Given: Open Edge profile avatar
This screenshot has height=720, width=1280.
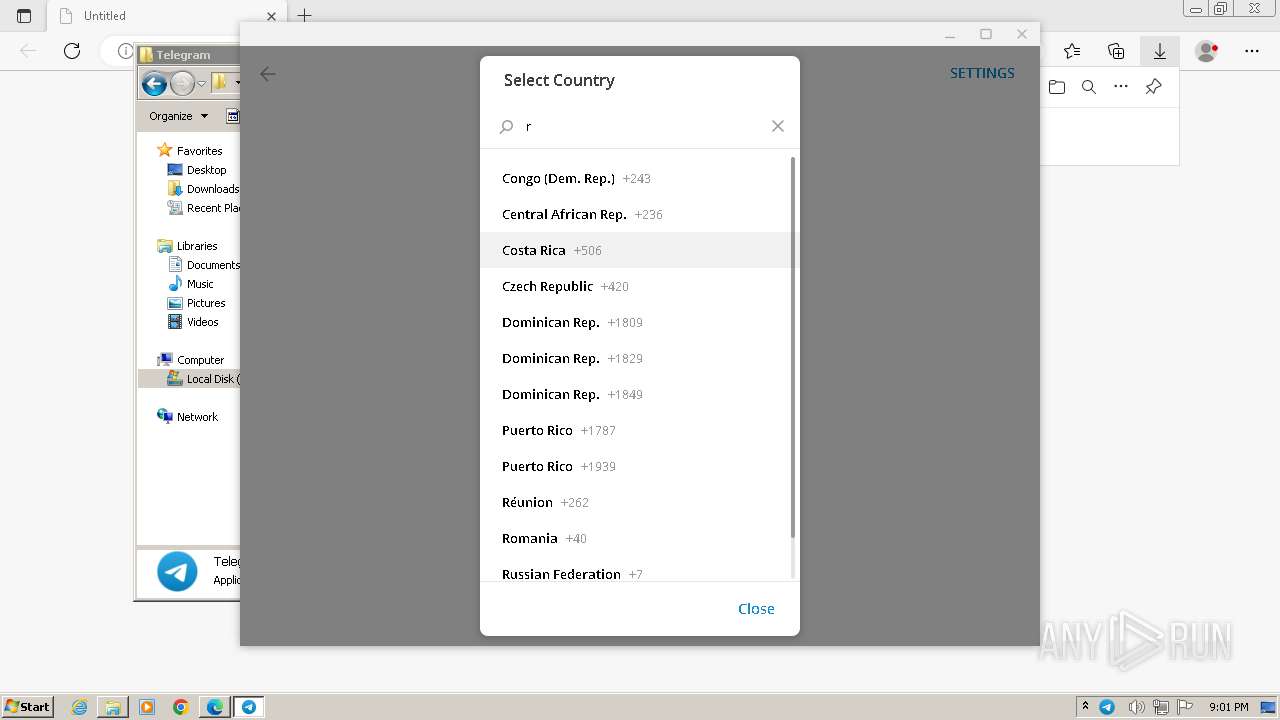Looking at the screenshot, I should (x=1207, y=51).
